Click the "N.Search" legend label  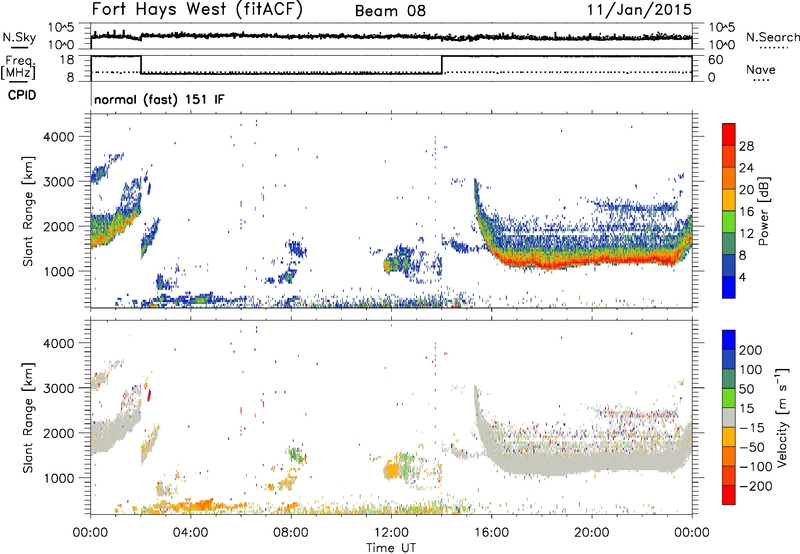(772, 37)
